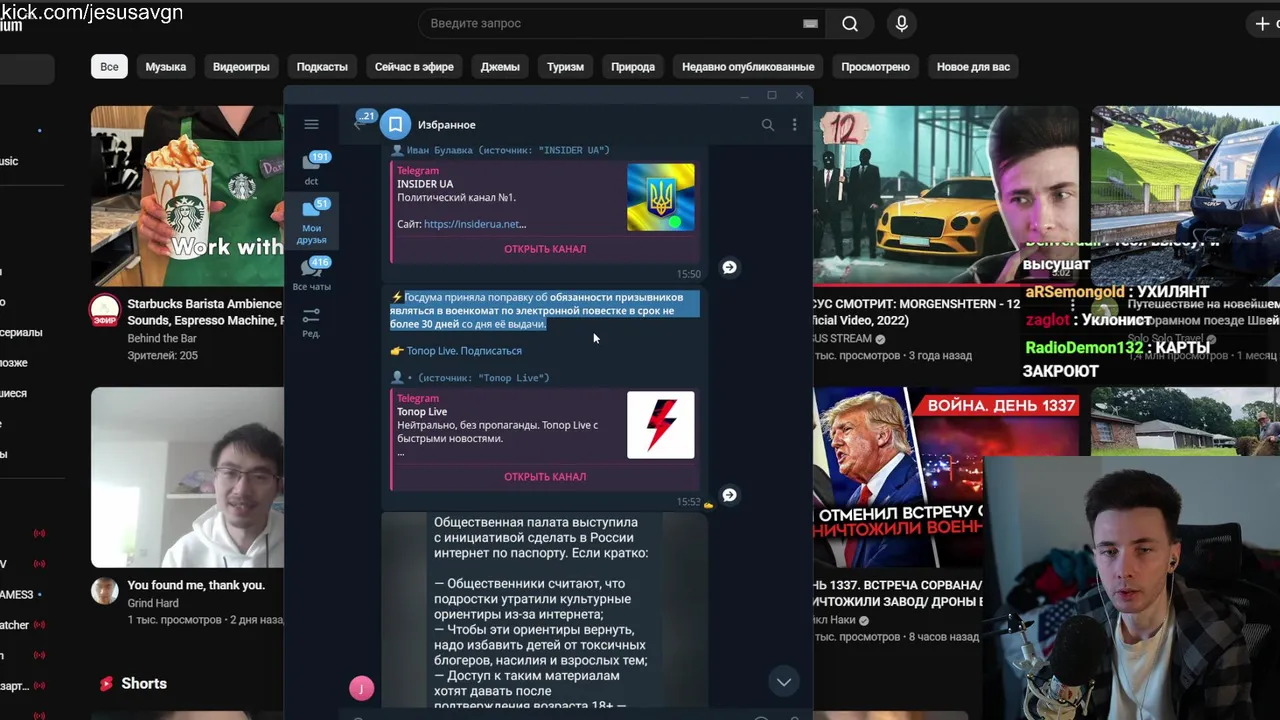Click Starbucks Barista Ambience video title
This screenshot has height=720, width=1280.
[x=204, y=312]
